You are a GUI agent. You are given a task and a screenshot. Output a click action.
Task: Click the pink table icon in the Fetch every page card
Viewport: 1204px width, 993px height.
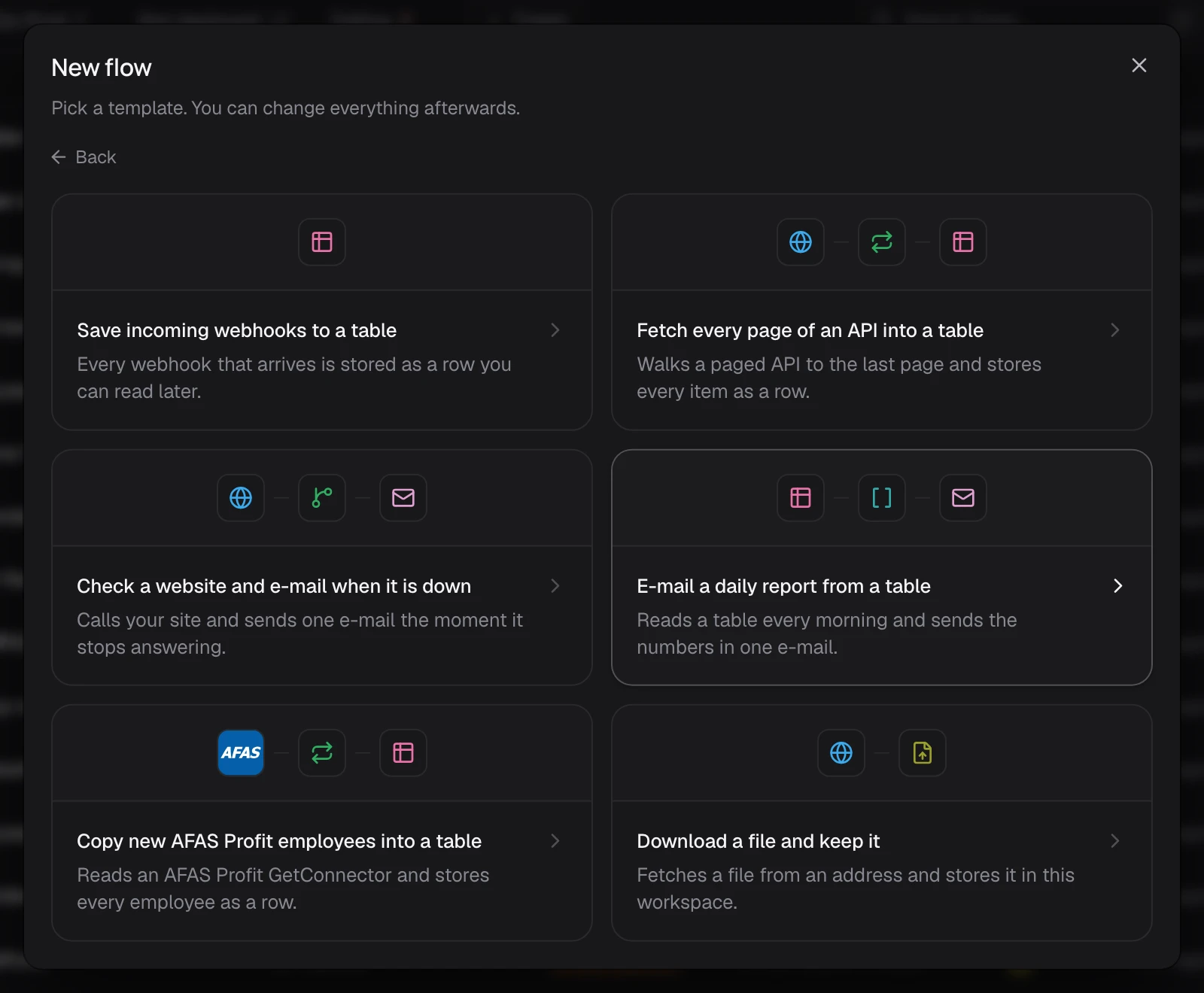tap(963, 242)
